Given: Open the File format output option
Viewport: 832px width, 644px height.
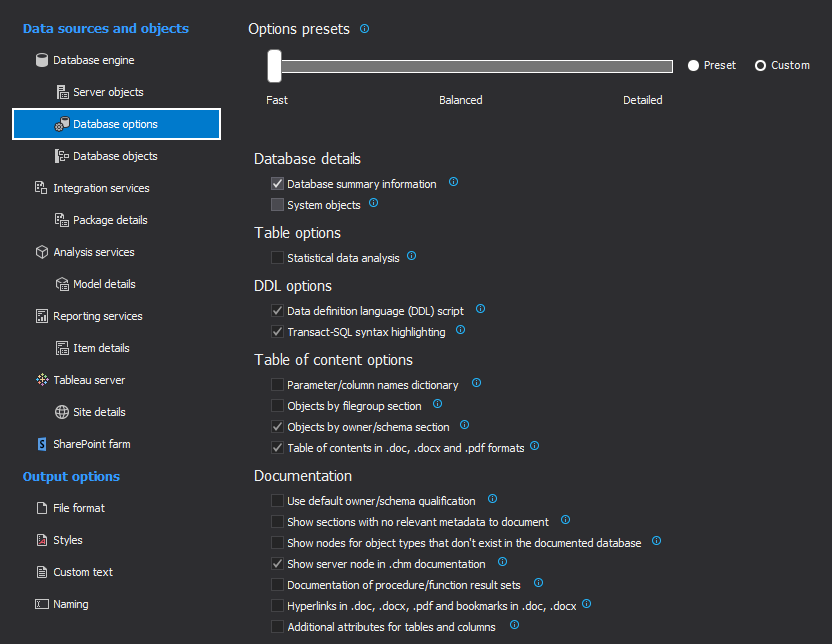Looking at the screenshot, I should pyautogui.click(x=79, y=508).
